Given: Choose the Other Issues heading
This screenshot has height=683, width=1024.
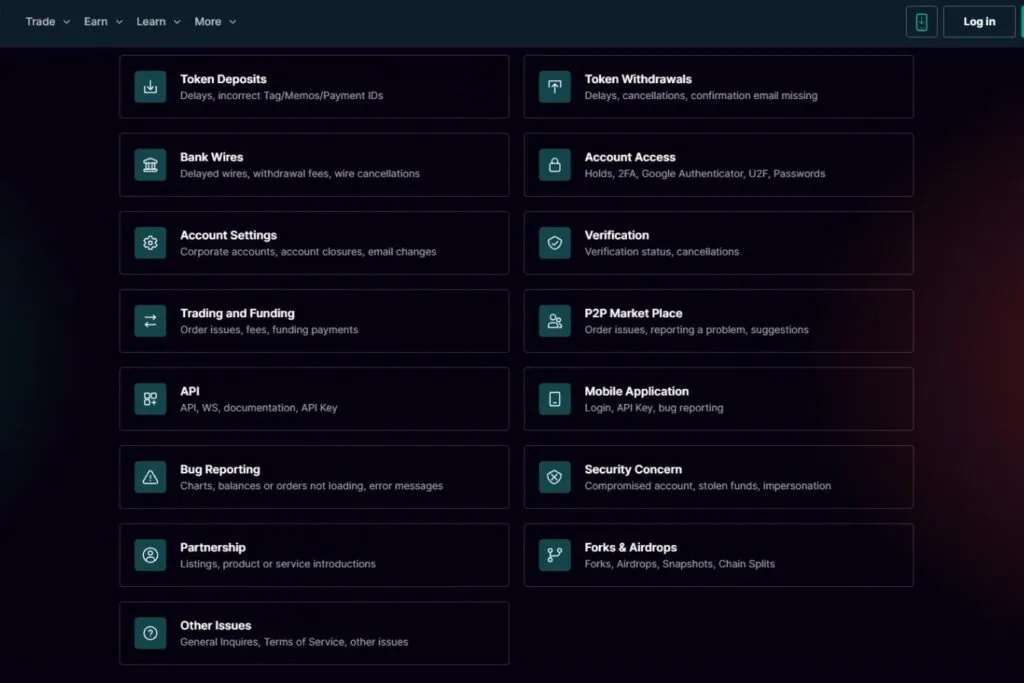Looking at the screenshot, I should point(216,626).
